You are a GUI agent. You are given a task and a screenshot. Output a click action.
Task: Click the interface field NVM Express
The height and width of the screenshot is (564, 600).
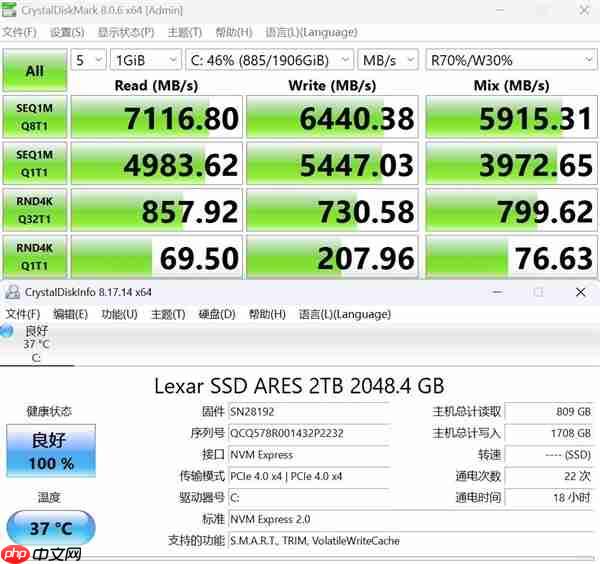point(309,455)
